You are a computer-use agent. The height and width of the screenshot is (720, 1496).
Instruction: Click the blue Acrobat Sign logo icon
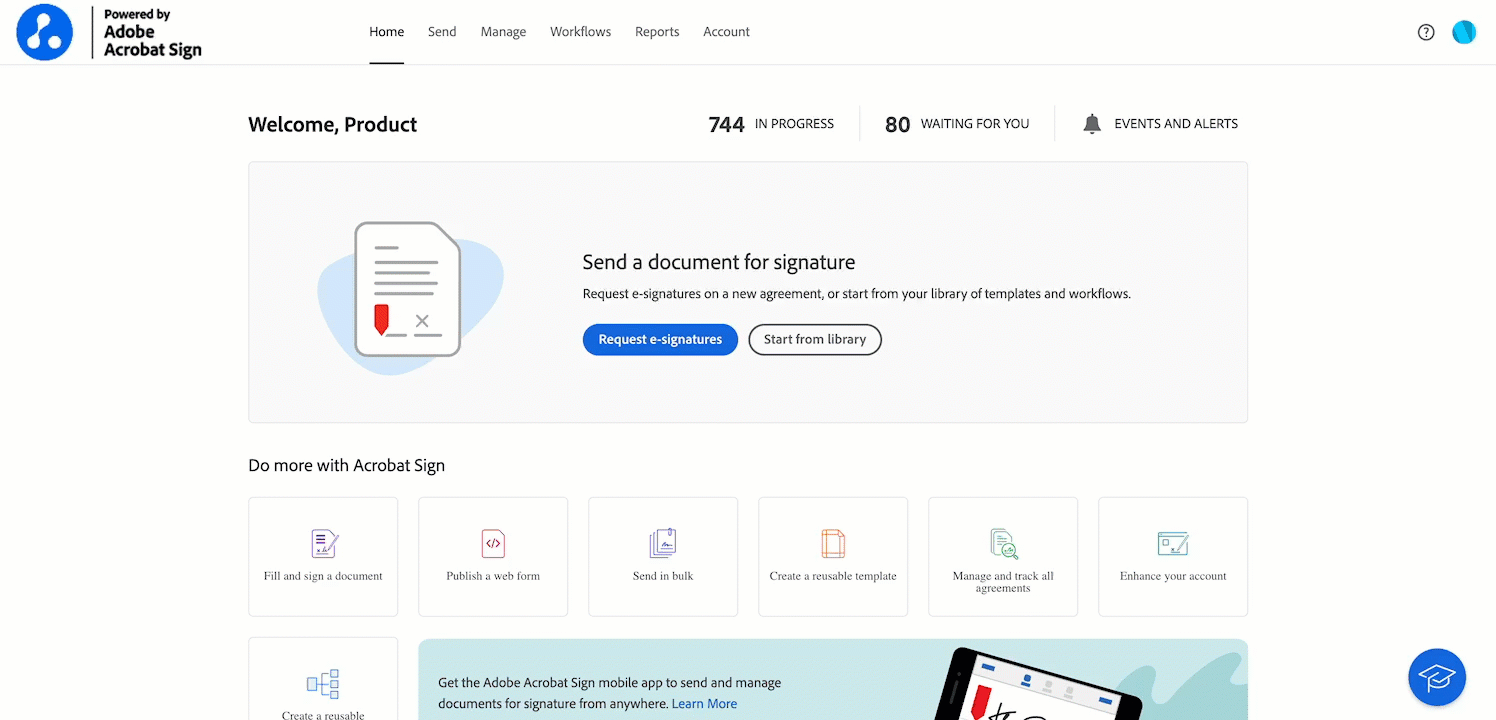(x=45, y=32)
